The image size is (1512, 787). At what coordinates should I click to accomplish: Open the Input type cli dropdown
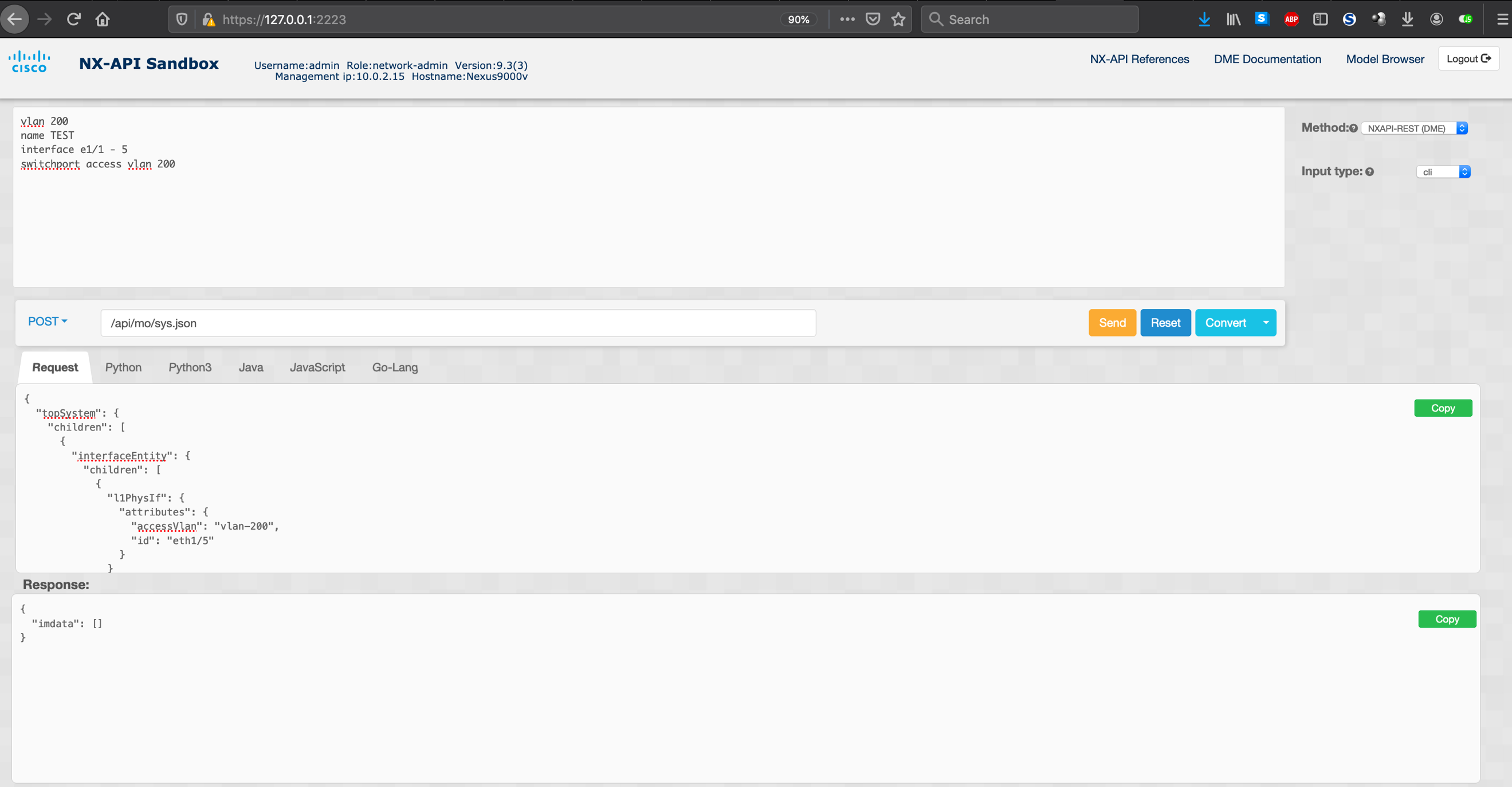(x=1443, y=171)
